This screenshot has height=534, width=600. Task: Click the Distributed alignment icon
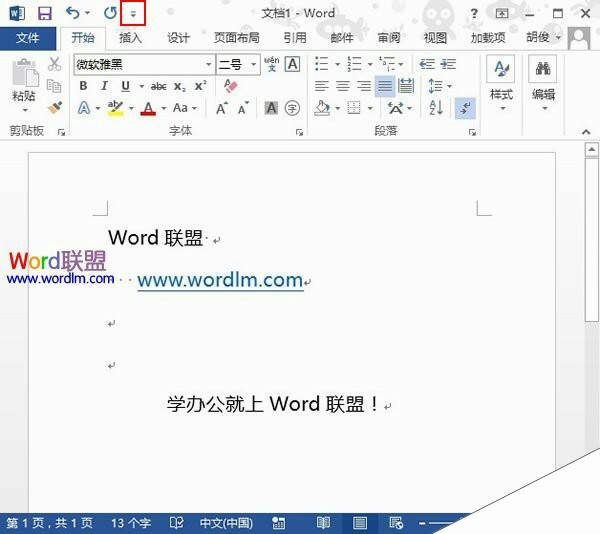[x=406, y=86]
